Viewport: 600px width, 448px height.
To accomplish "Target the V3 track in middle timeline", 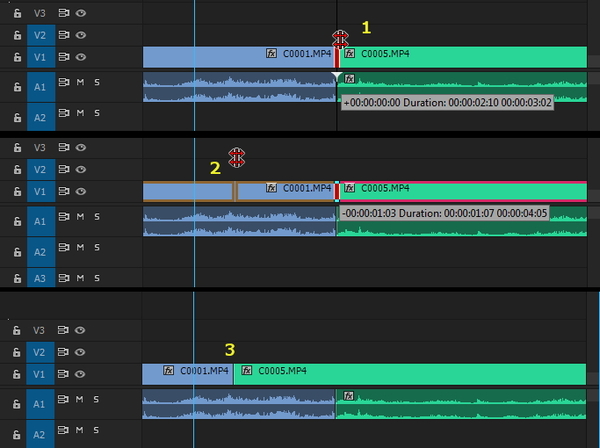I will pyautogui.click(x=41, y=148).
